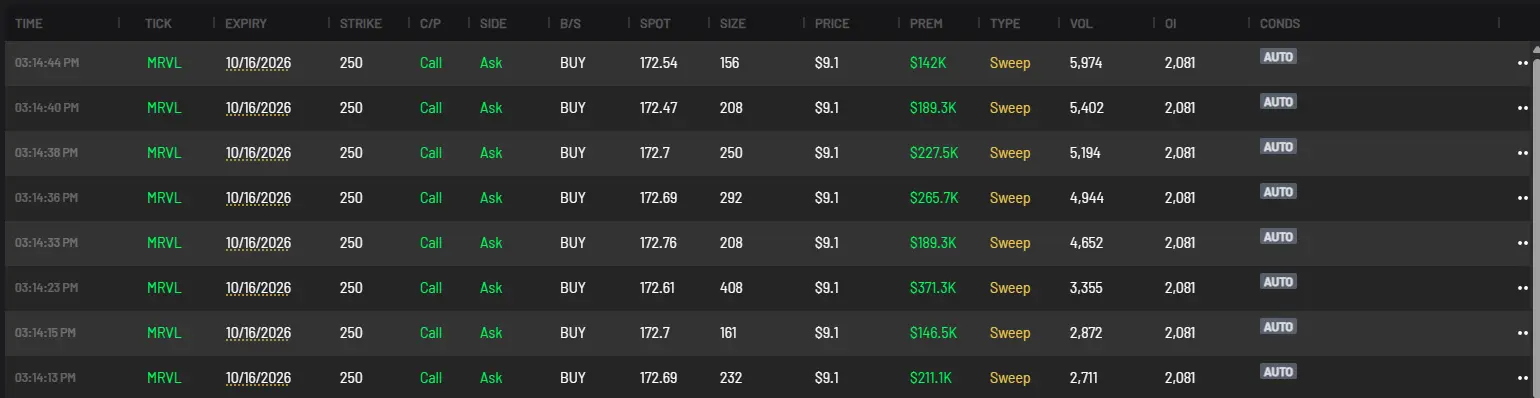Open the more options menu for the 03:14:33 PM row
This screenshot has height=398, width=1540.
pyautogui.click(x=1524, y=243)
